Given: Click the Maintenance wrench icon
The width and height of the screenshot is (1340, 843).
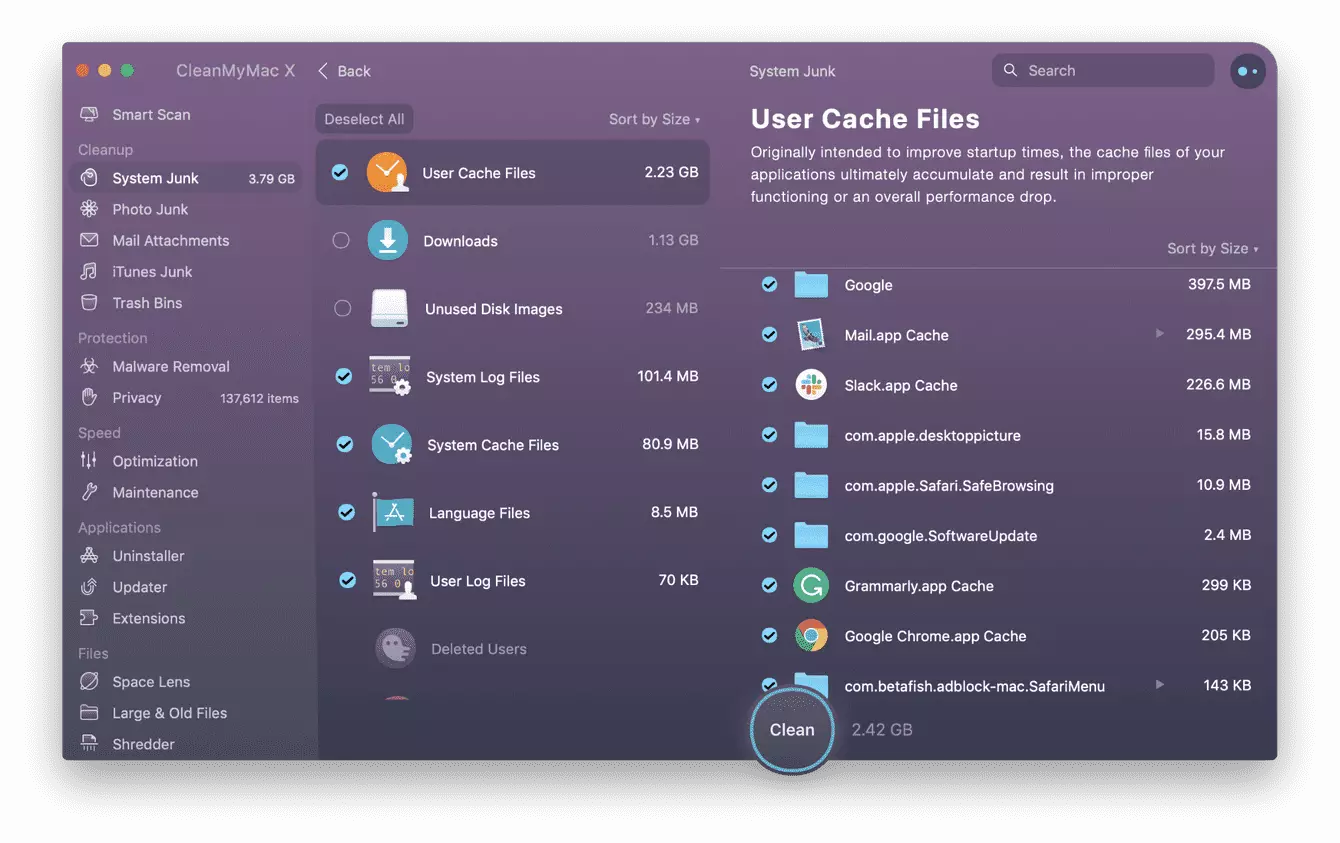Looking at the screenshot, I should tap(89, 492).
